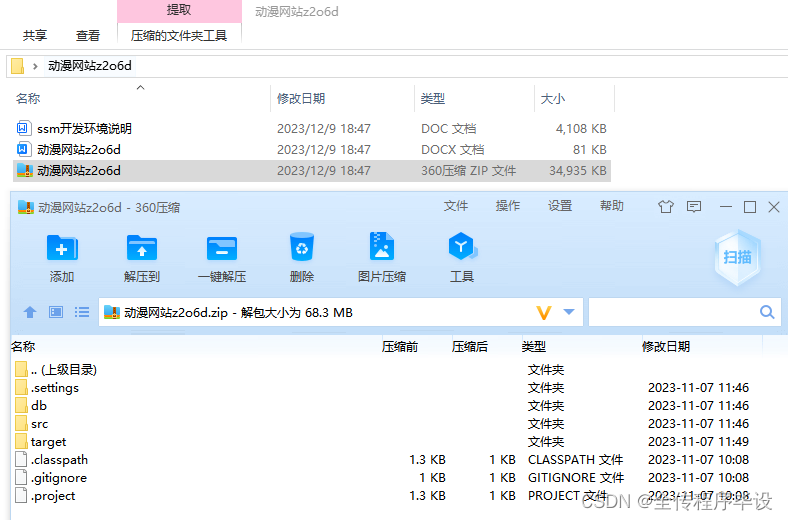Select the src folder in archive
This screenshot has height=520, width=788.
40,424
